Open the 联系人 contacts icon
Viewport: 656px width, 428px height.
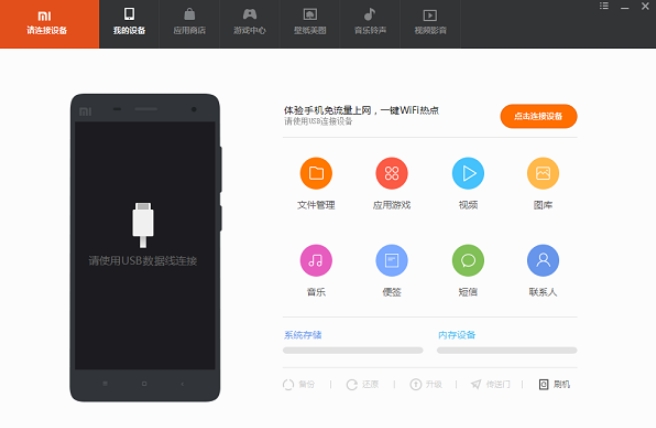(543, 261)
